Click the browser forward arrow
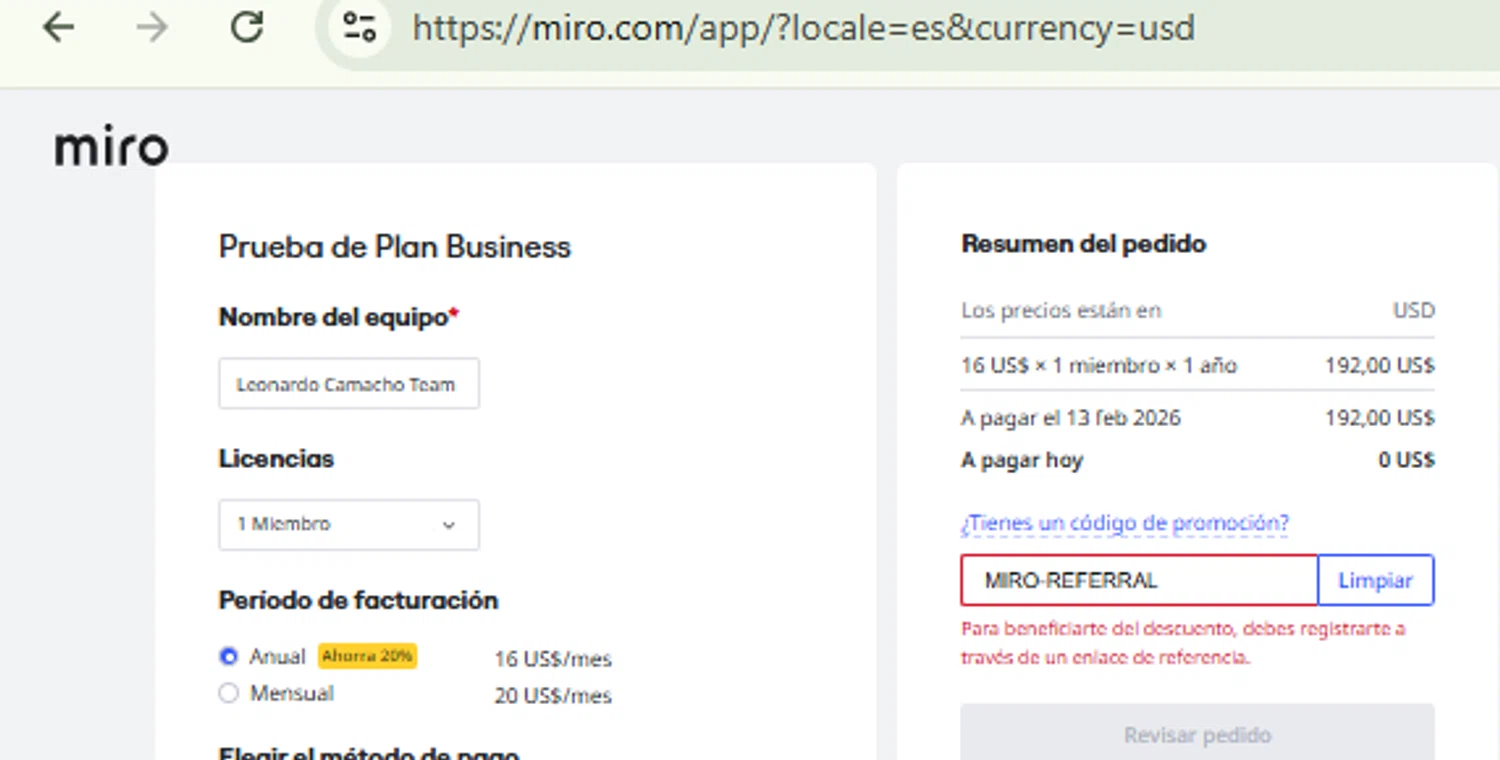The width and height of the screenshot is (1500, 760). (x=152, y=27)
